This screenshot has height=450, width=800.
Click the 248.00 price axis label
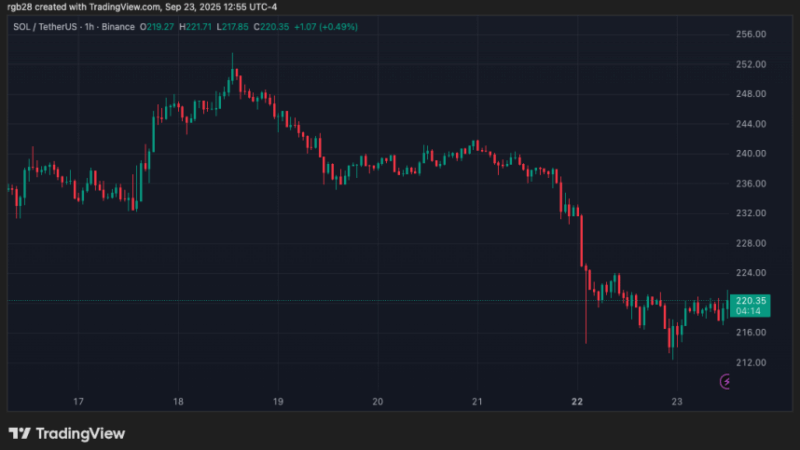tap(751, 94)
